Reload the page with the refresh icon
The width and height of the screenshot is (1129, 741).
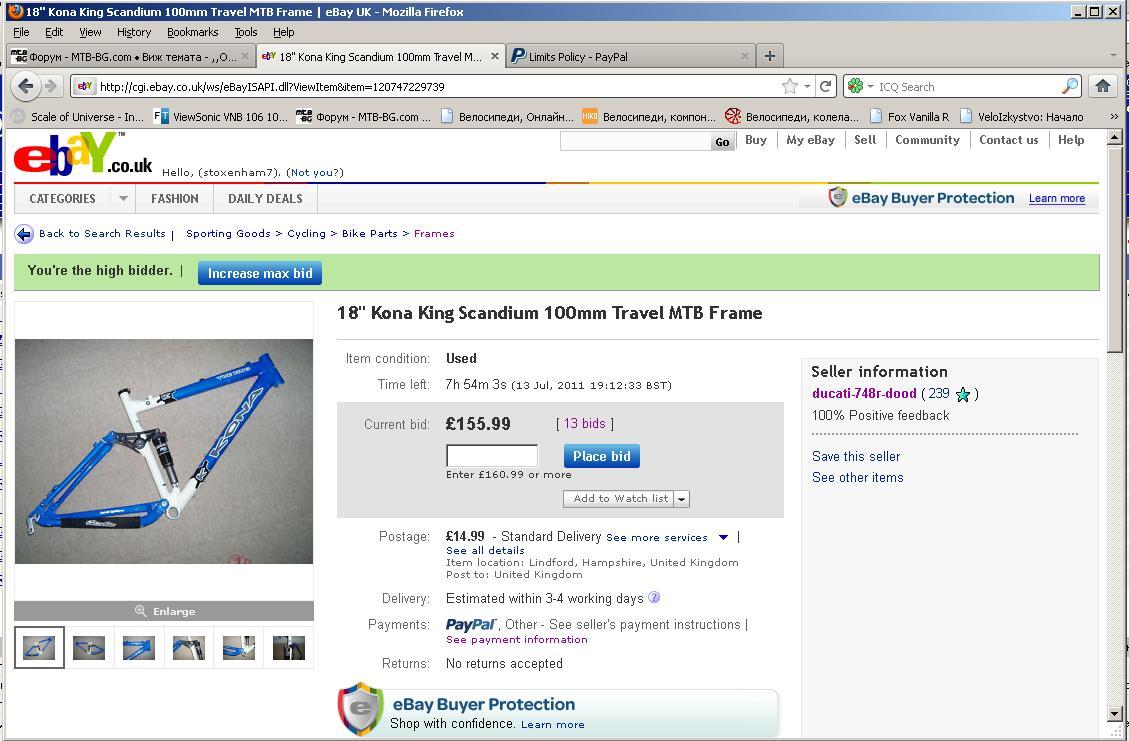point(826,86)
